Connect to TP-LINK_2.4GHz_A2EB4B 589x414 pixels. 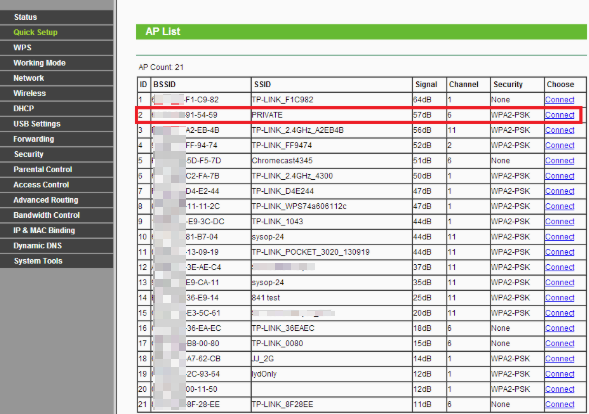(x=560, y=130)
